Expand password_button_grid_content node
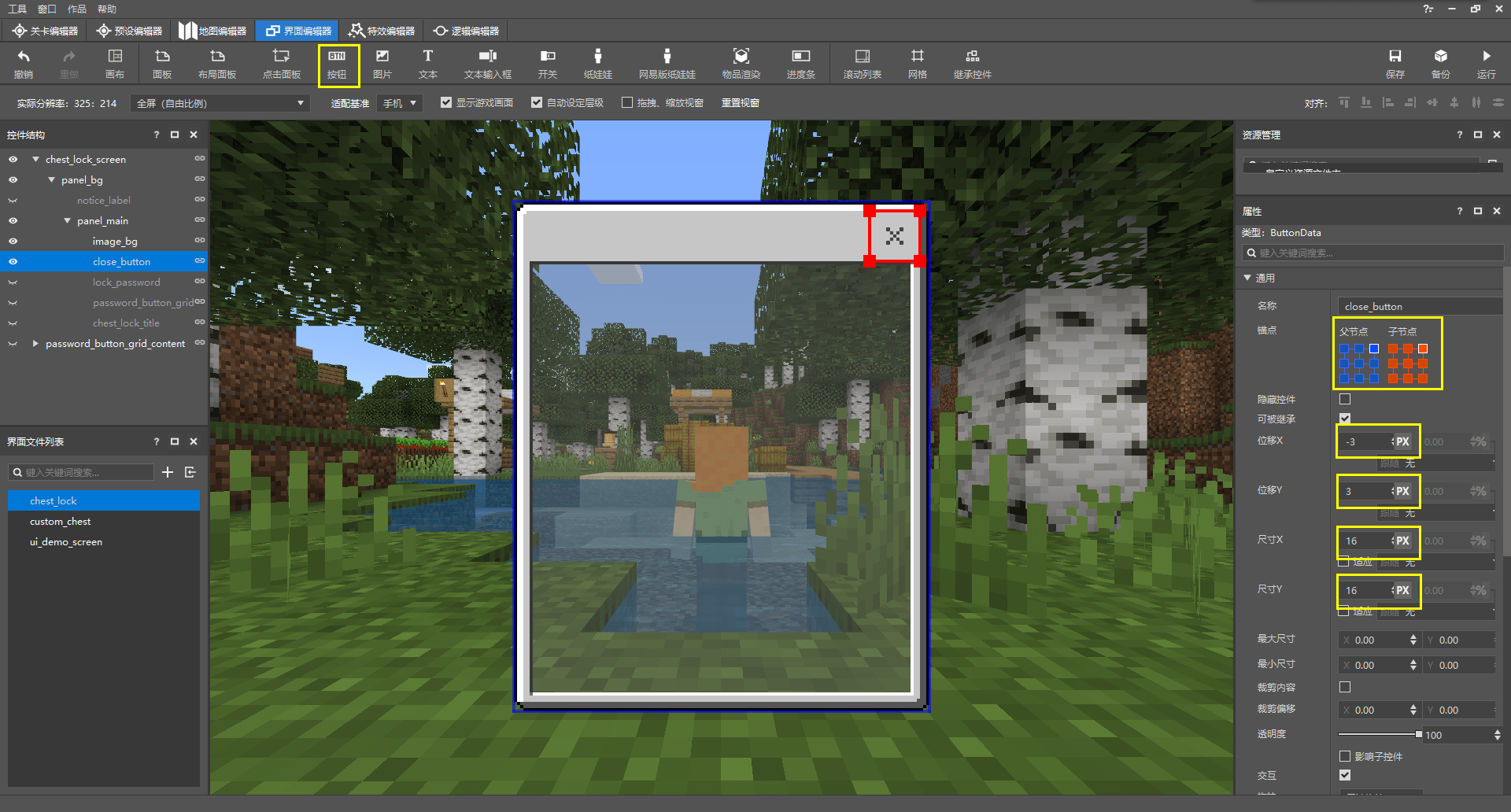 click(x=35, y=343)
